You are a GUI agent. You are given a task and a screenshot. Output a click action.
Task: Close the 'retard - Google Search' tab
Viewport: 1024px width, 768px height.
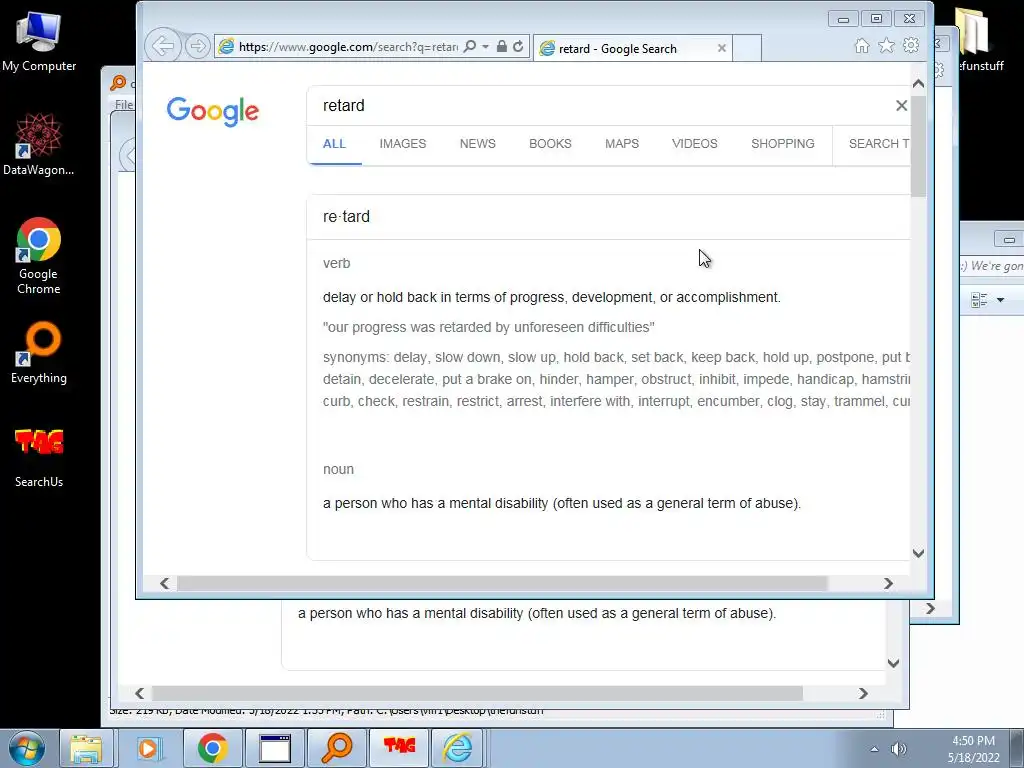[722, 48]
